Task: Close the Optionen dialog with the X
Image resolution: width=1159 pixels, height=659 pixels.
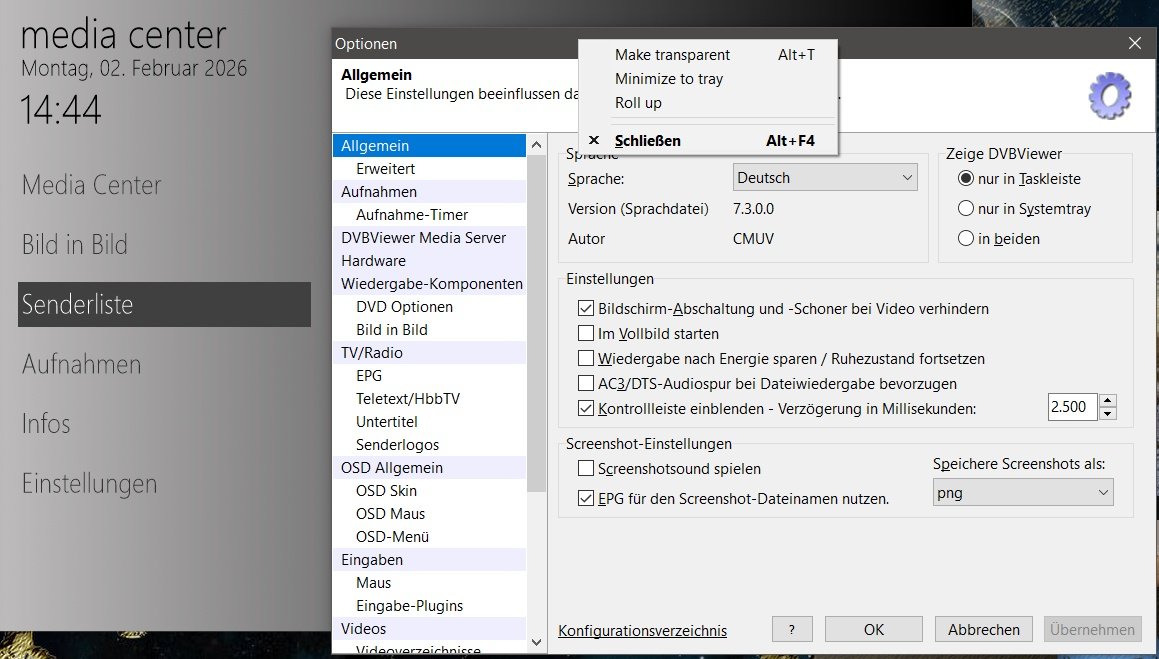Action: click(1135, 43)
